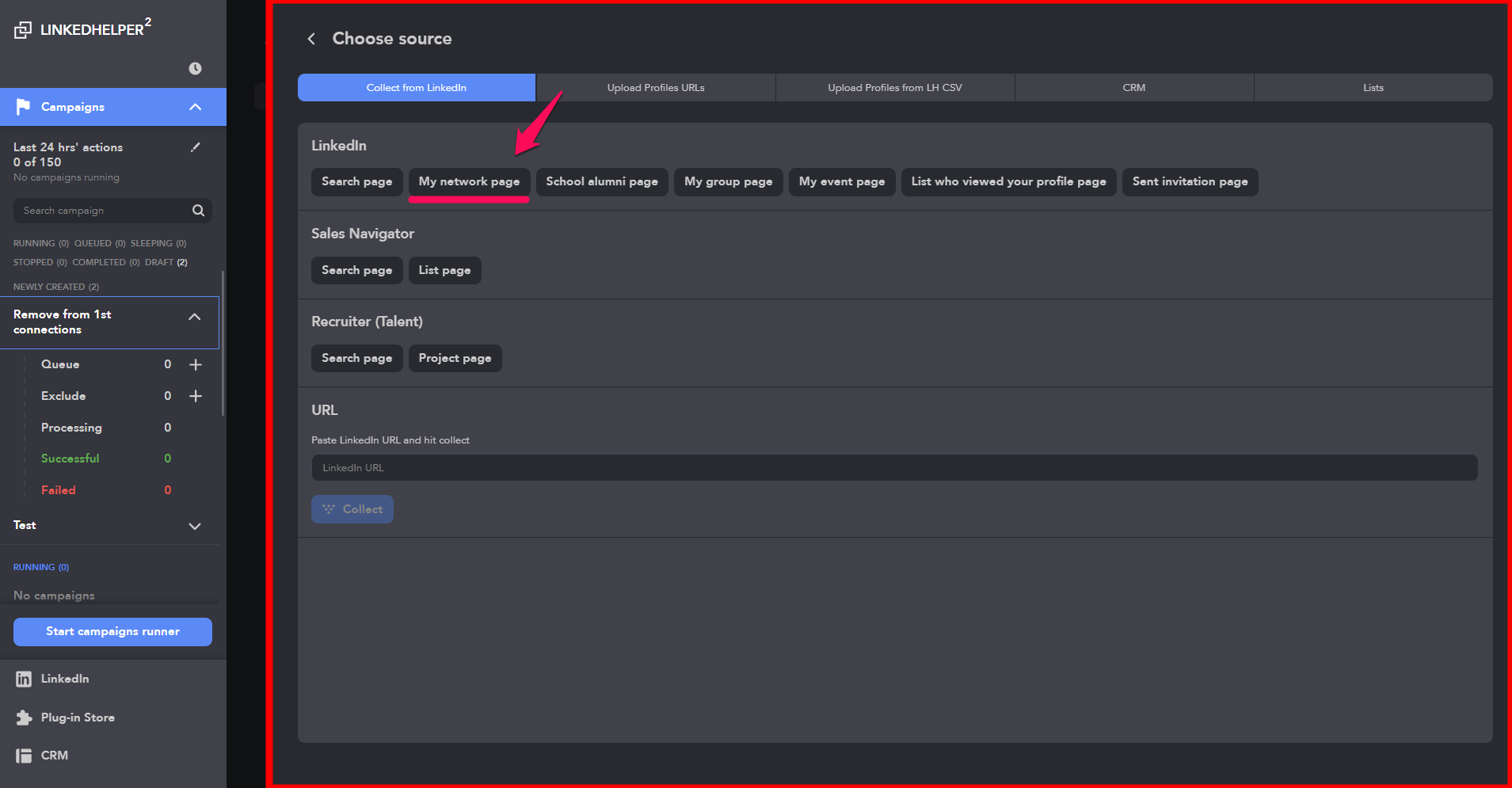The width and height of the screenshot is (1512, 788).
Task: Edit Last 24 hrs' actions limit pencil
Action: tap(196, 147)
